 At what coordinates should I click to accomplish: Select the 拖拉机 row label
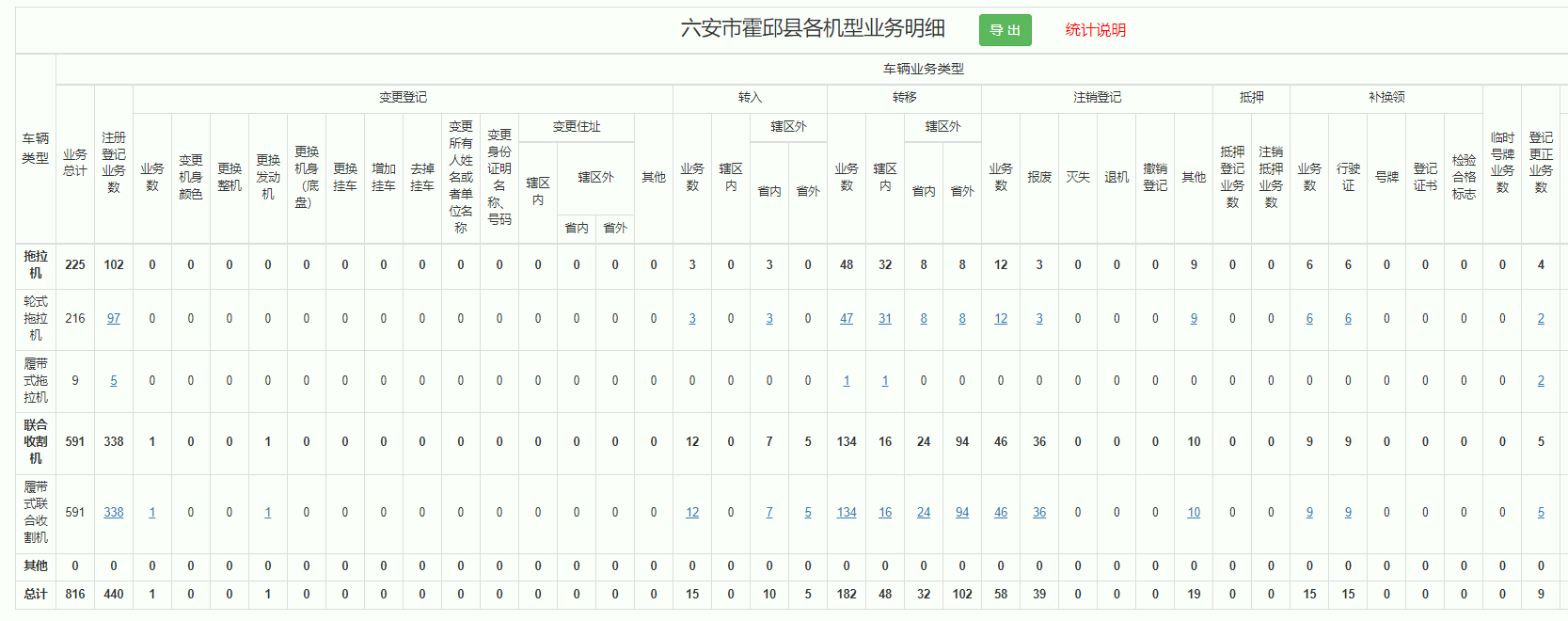point(36,264)
